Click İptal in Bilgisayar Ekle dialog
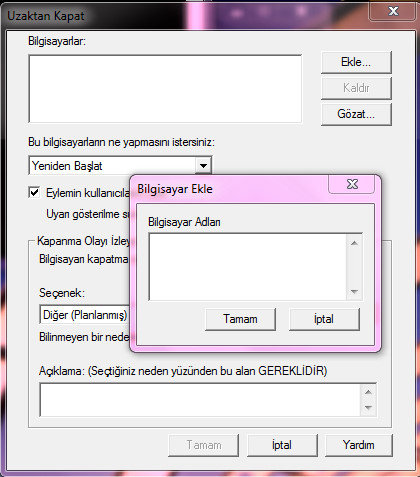420x477 pixels. pyautogui.click(x=324, y=319)
